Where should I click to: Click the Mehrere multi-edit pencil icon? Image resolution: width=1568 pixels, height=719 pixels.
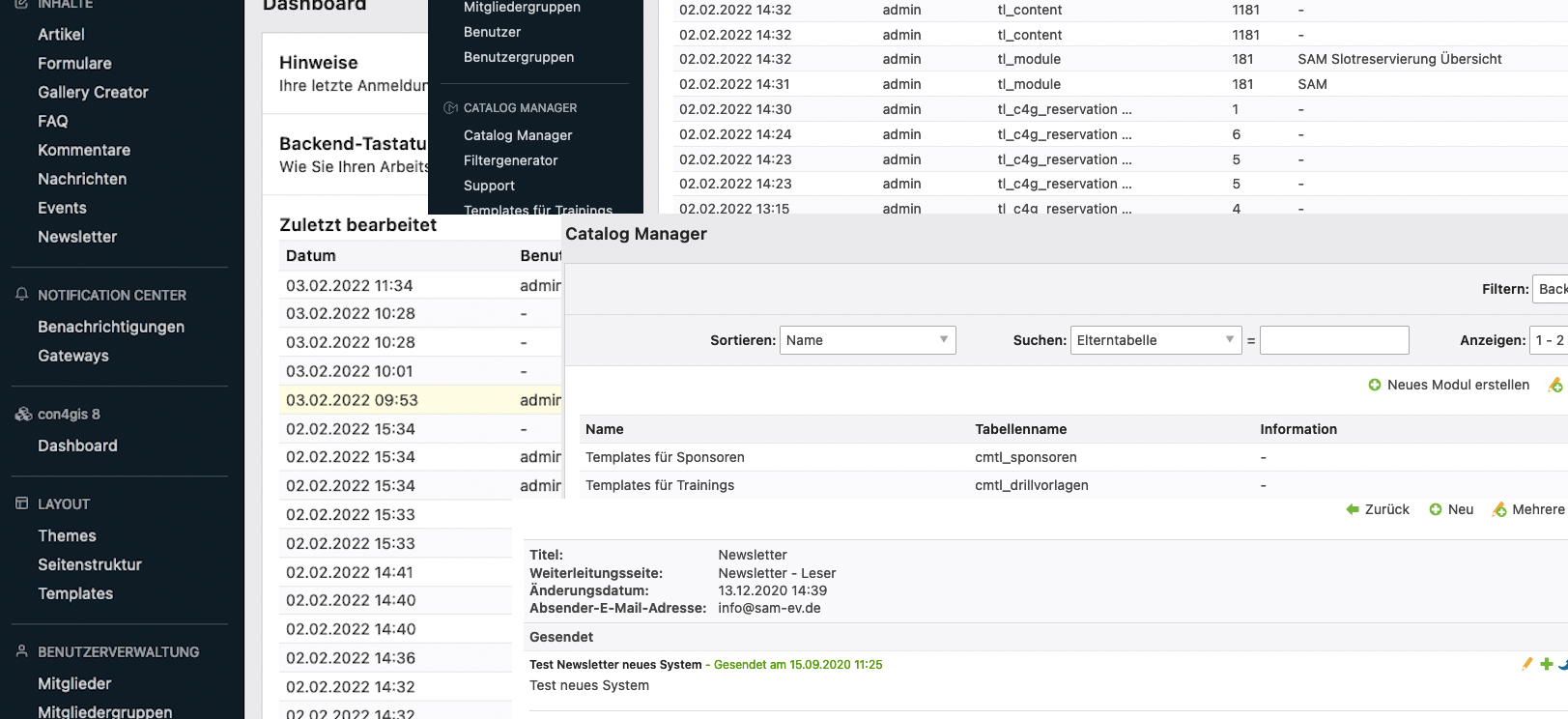(x=1499, y=509)
